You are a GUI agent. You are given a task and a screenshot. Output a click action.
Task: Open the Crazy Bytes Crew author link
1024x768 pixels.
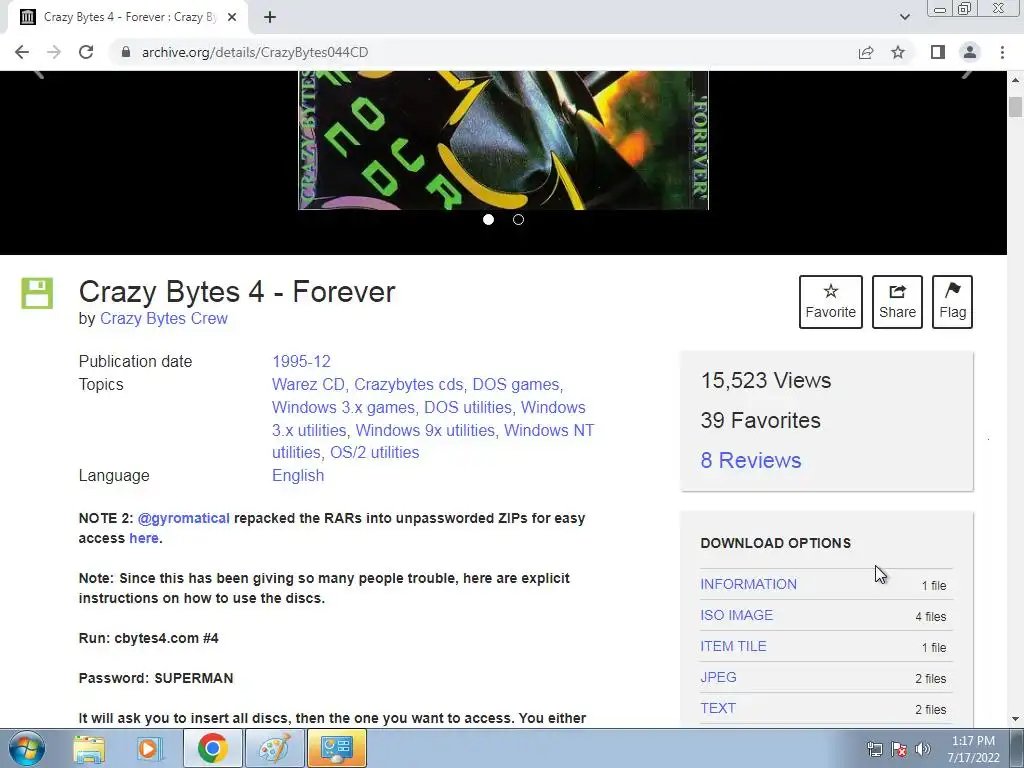click(x=164, y=319)
